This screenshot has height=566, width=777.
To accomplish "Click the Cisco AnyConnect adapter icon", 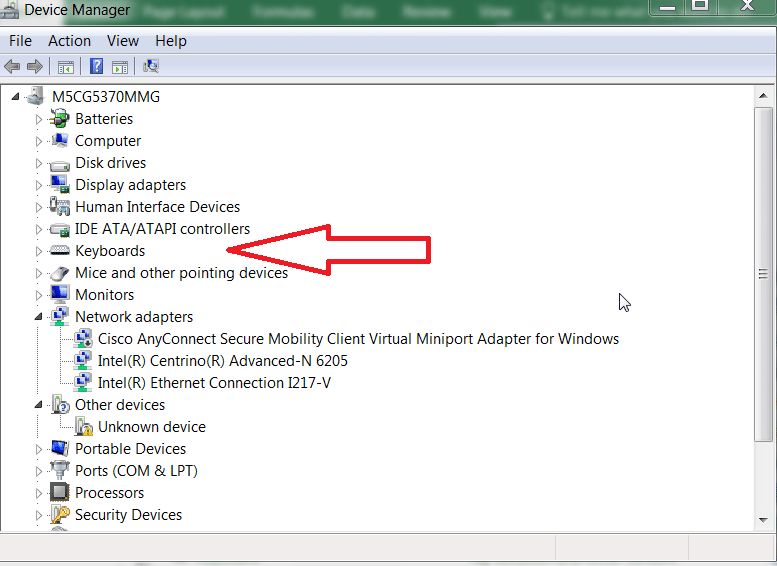I will tap(83, 339).
